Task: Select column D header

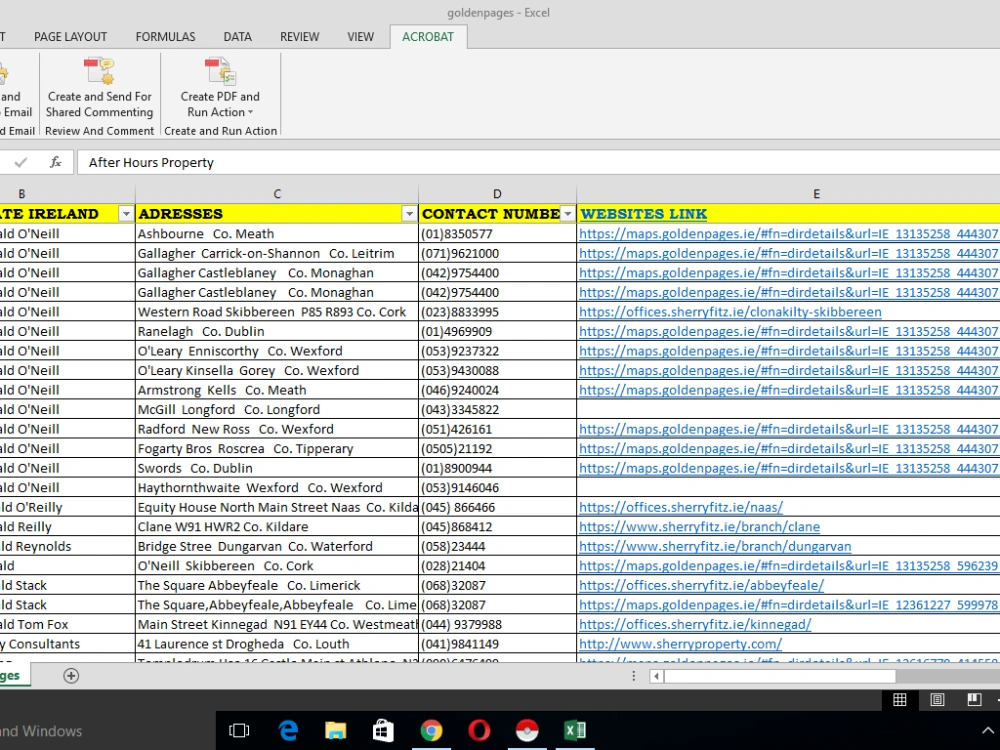Action: (x=497, y=194)
